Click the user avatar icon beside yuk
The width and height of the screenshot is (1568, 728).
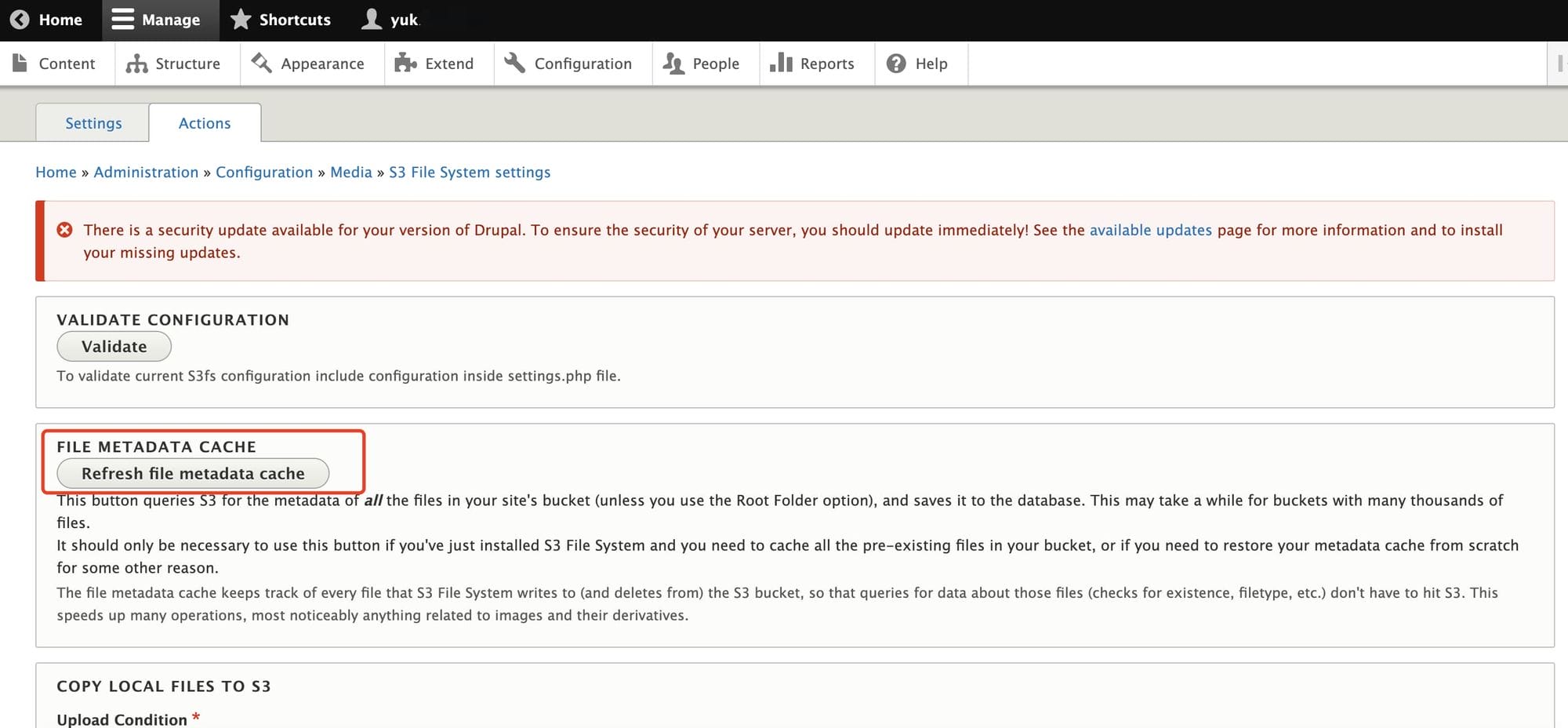(372, 19)
